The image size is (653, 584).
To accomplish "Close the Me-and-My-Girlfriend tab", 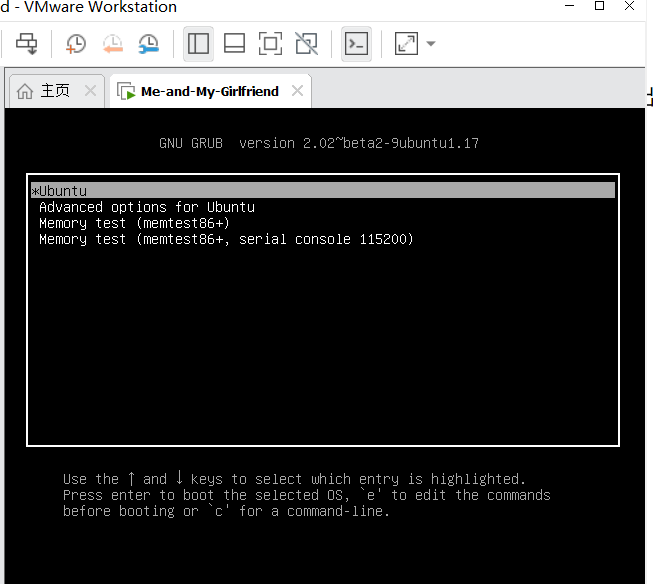I will coord(297,91).
